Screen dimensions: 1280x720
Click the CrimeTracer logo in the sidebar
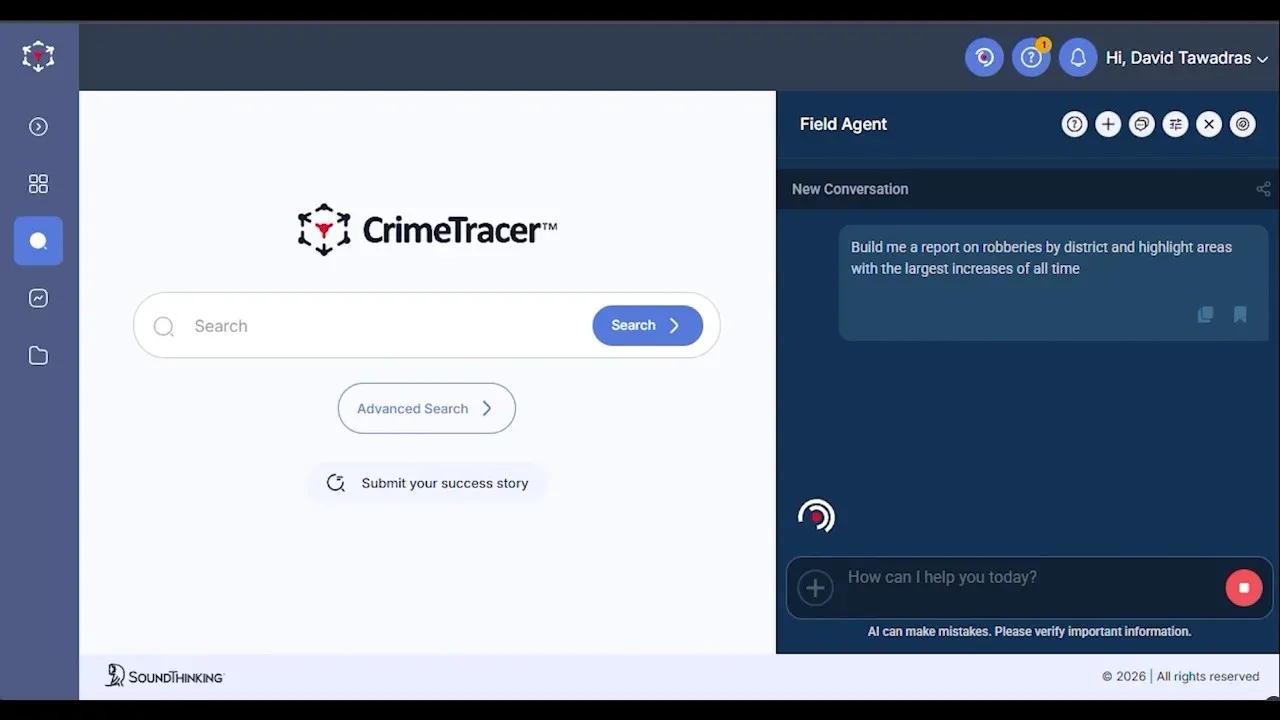[x=38, y=57]
